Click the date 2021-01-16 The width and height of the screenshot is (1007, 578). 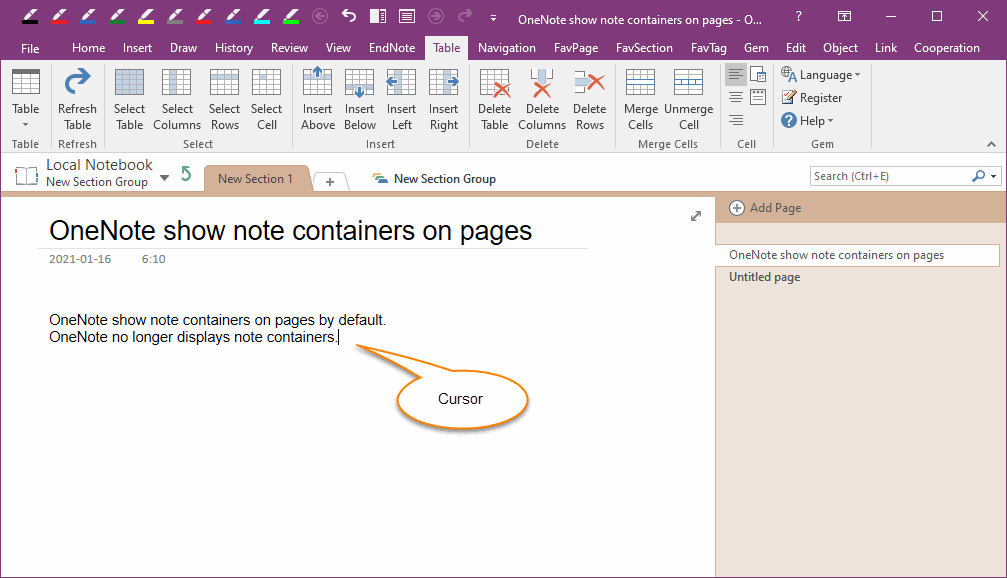[x=80, y=259]
